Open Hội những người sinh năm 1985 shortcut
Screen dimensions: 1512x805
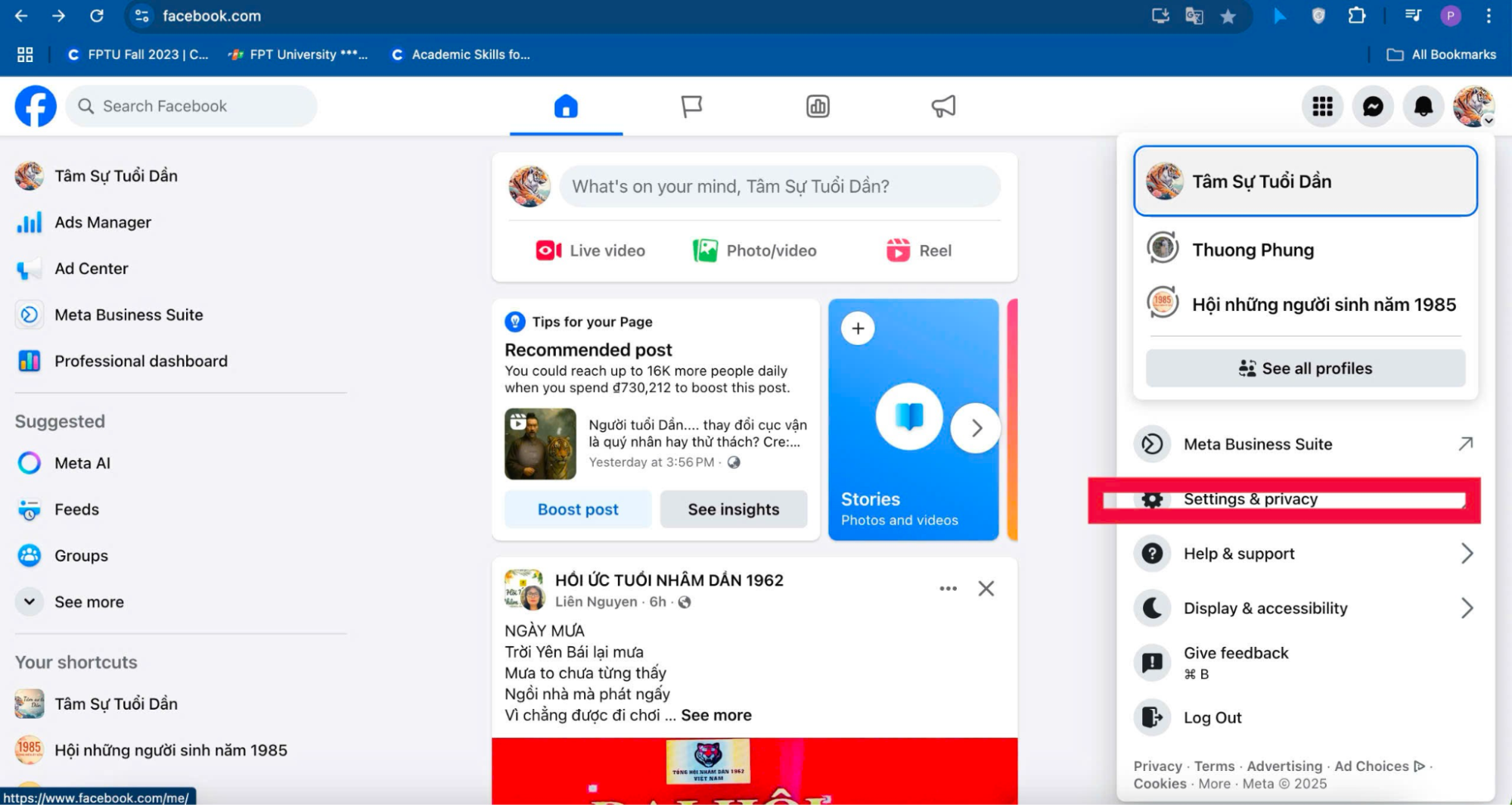[180, 750]
